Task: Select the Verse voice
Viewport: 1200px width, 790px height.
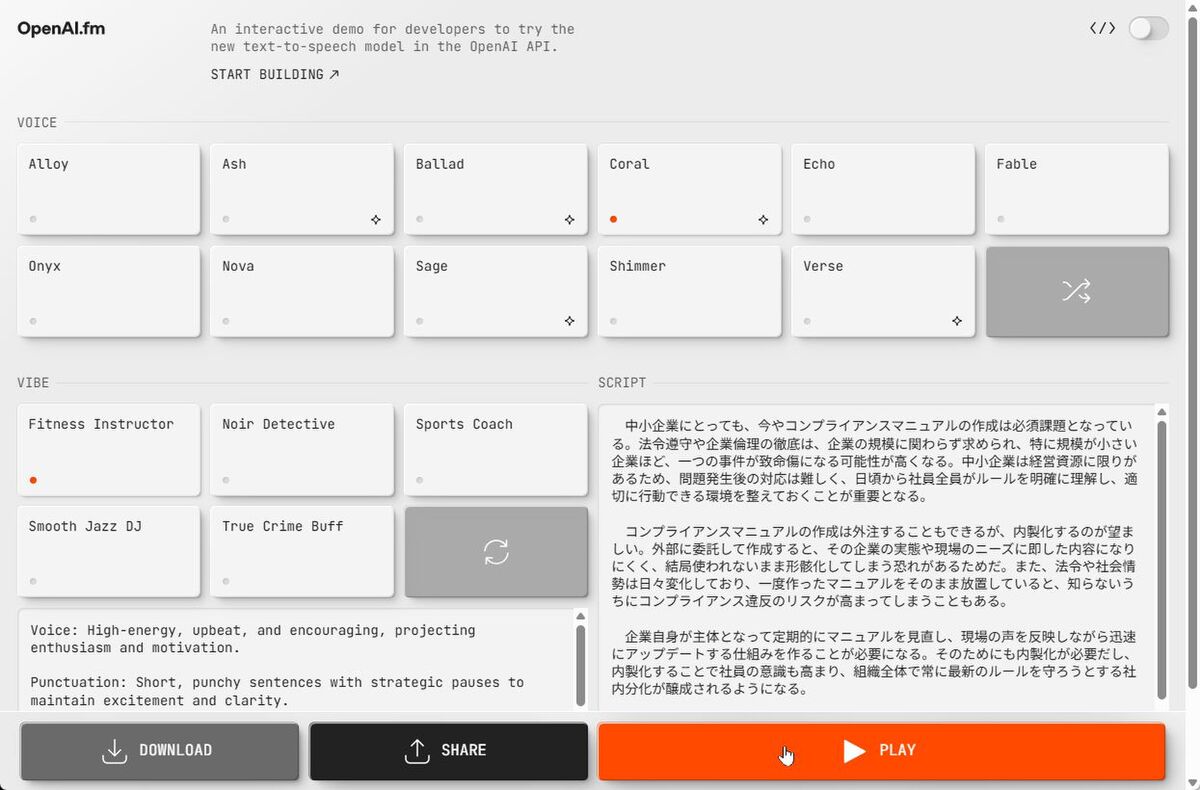Action: pyautogui.click(x=883, y=291)
